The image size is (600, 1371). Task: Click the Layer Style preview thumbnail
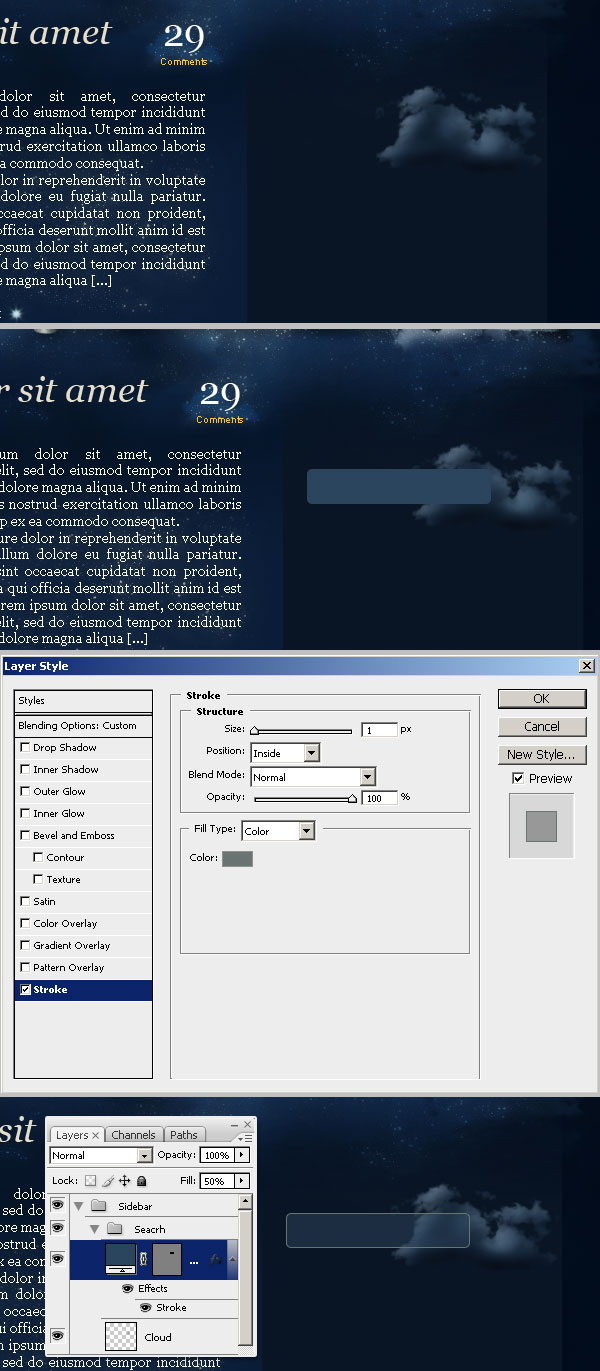pyautogui.click(x=541, y=826)
